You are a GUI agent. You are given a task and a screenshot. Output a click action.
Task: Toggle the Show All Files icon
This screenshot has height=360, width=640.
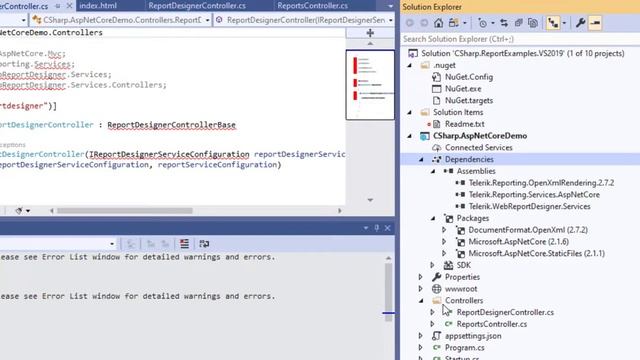(x=533, y=23)
